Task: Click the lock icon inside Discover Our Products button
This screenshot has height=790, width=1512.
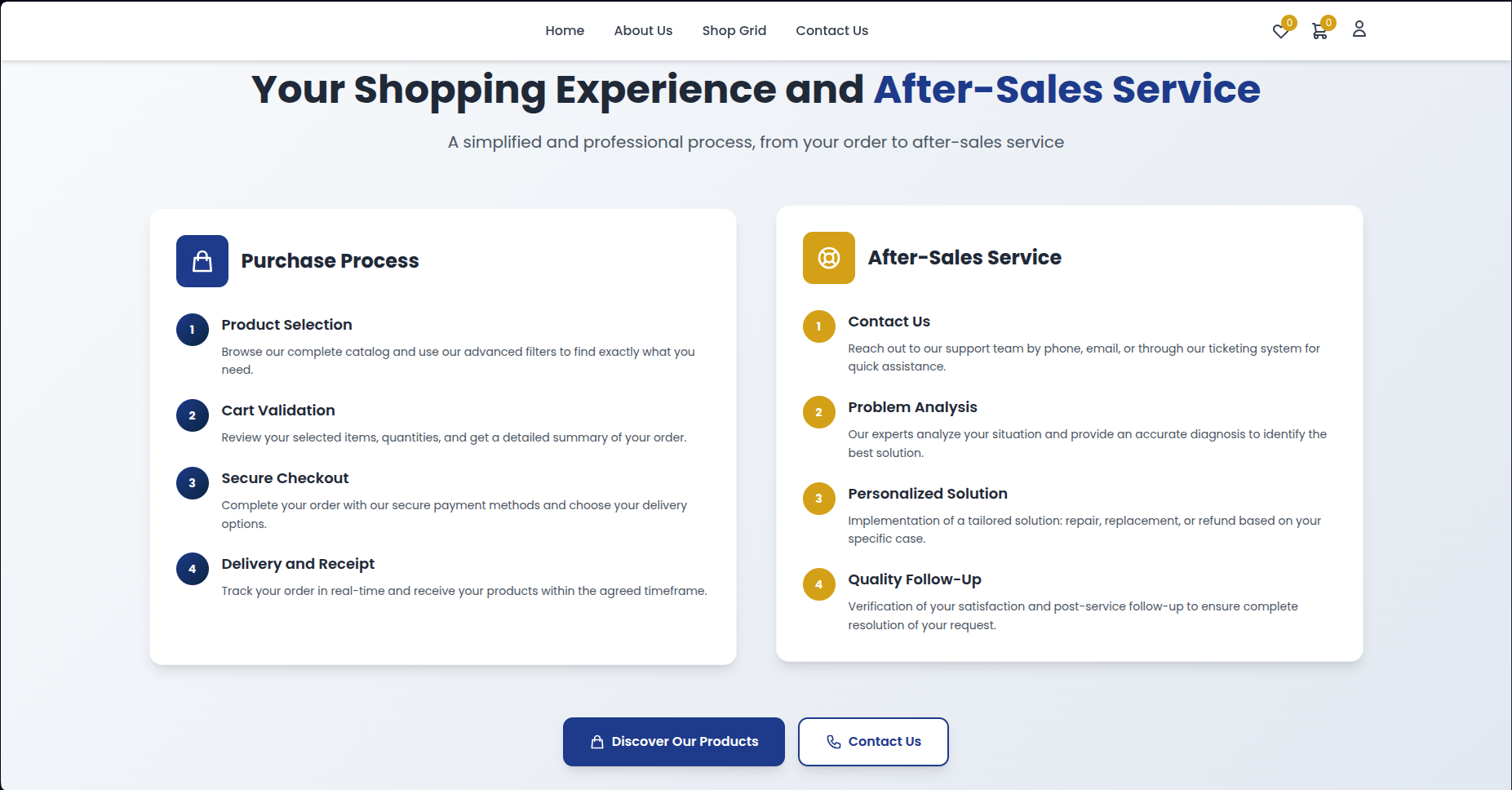Action: [x=596, y=741]
